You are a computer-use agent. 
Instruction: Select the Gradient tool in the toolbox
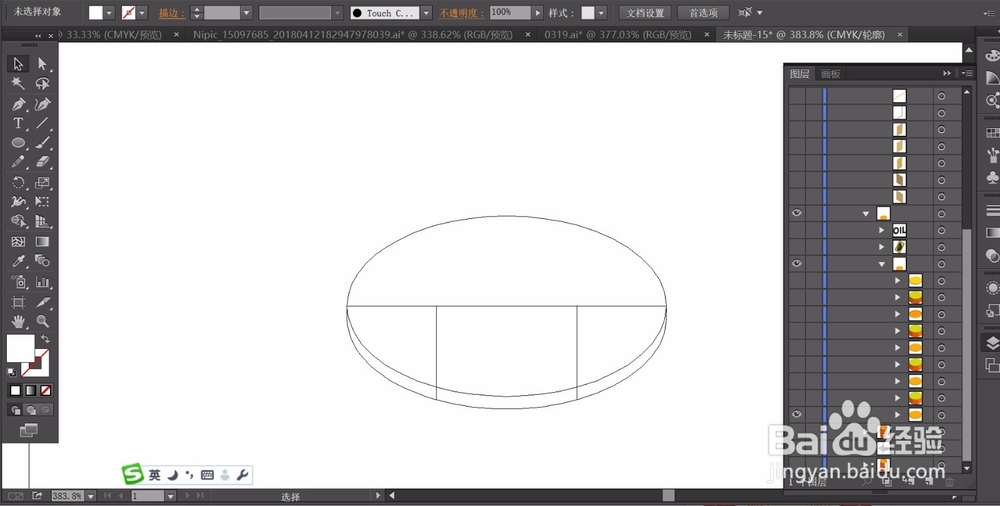42,242
